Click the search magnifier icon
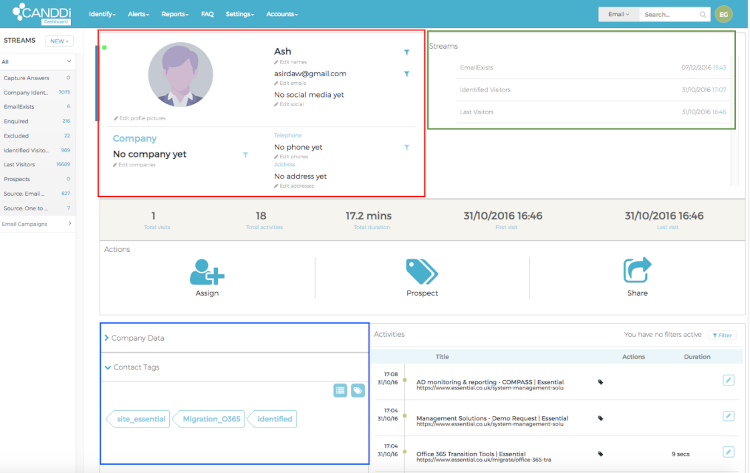This screenshot has width=750, height=473. [x=703, y=14]
